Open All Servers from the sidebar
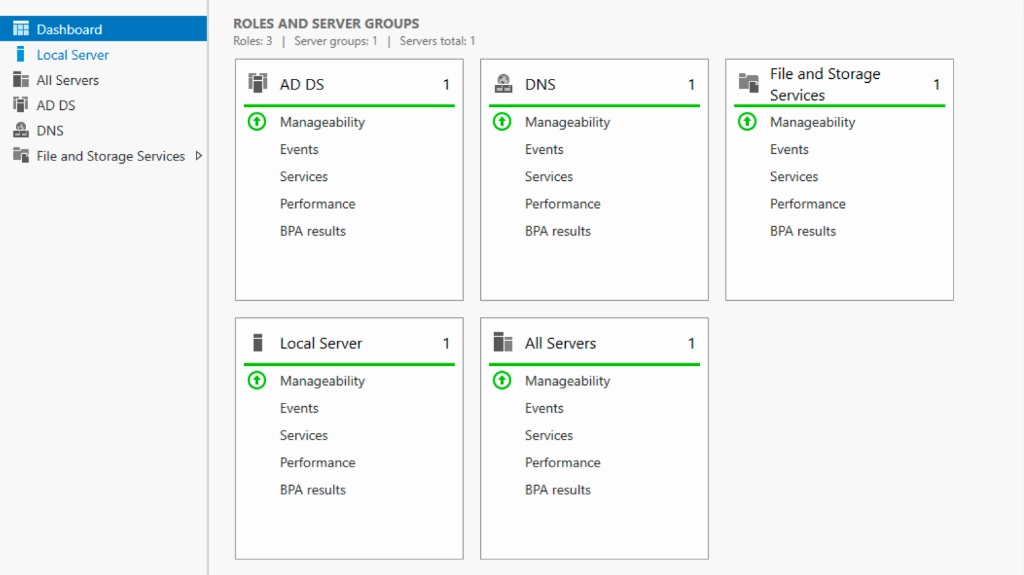The width and height of the screenshot is (1024, 575). 67,80
